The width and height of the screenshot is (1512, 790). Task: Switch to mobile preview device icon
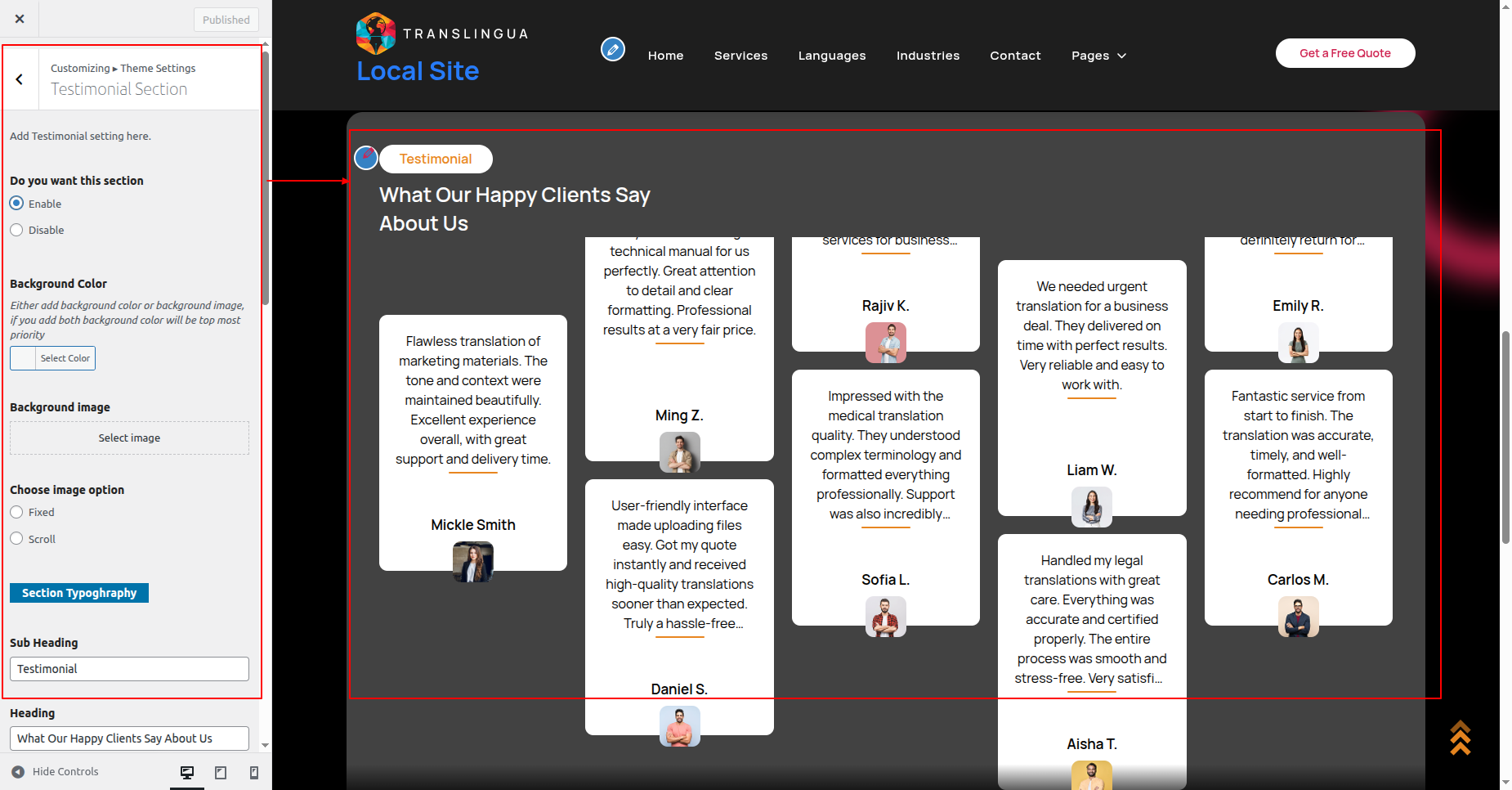[x=254, y=772]
